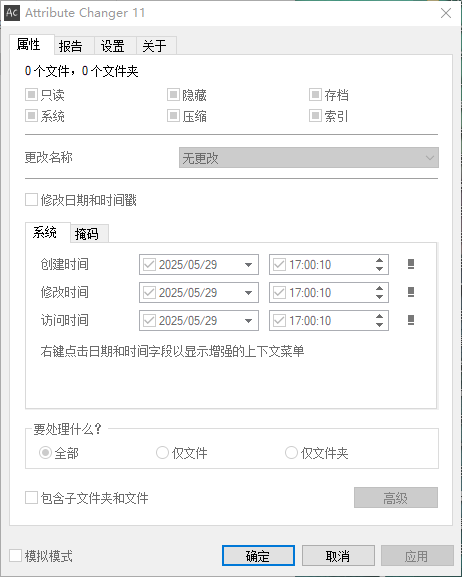Click the 要处理什么？ group label
The width and height of the screenshot is (462, 577).
(67, 429)
